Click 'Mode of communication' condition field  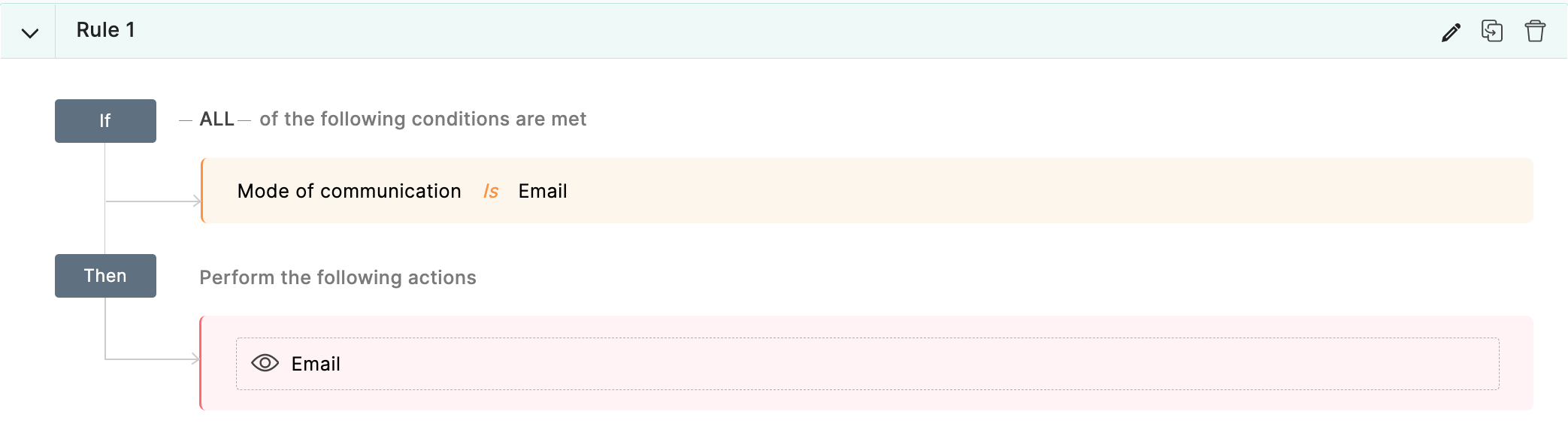(349, 192)
